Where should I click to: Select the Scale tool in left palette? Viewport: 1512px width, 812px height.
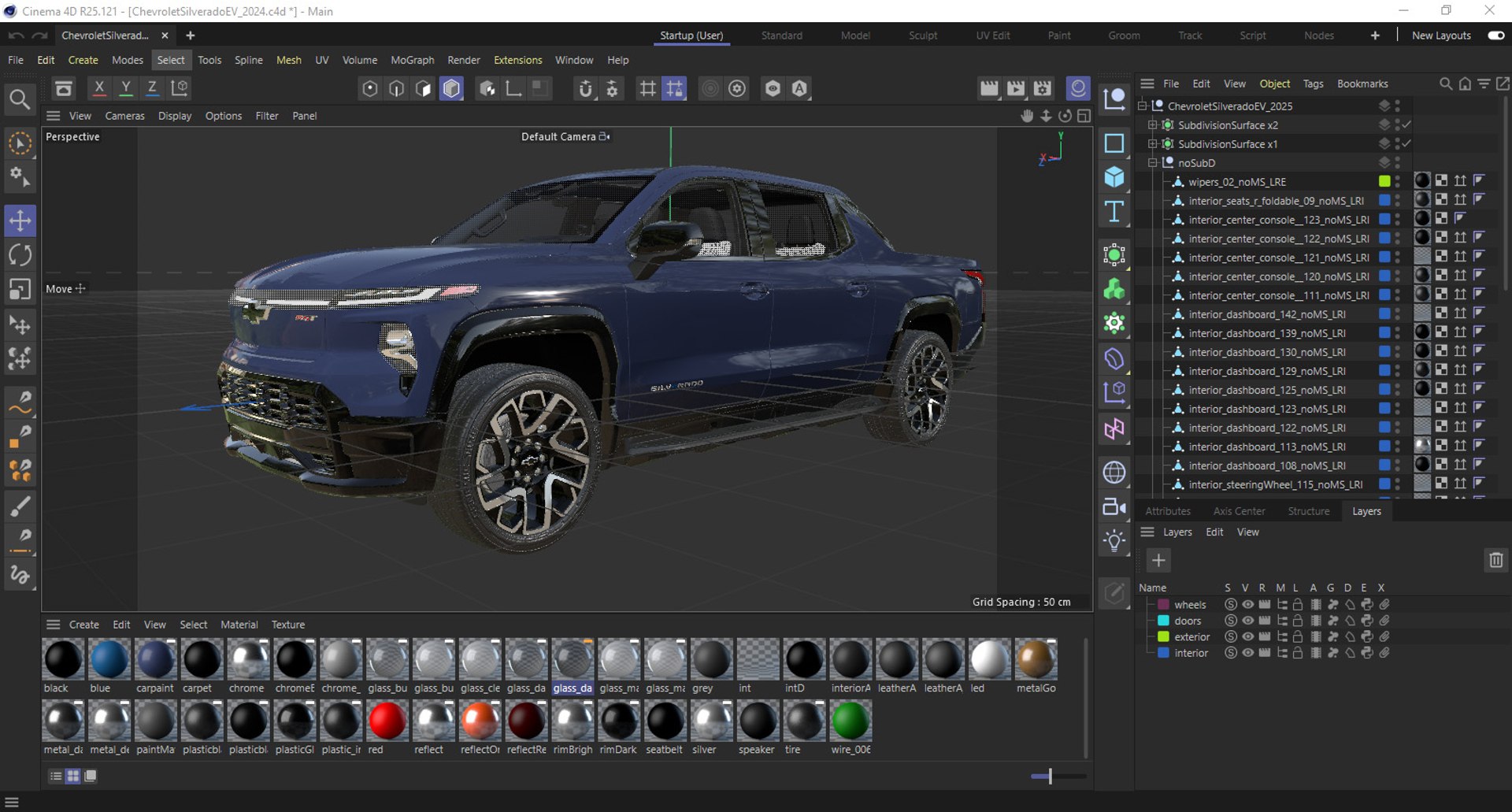20,290
